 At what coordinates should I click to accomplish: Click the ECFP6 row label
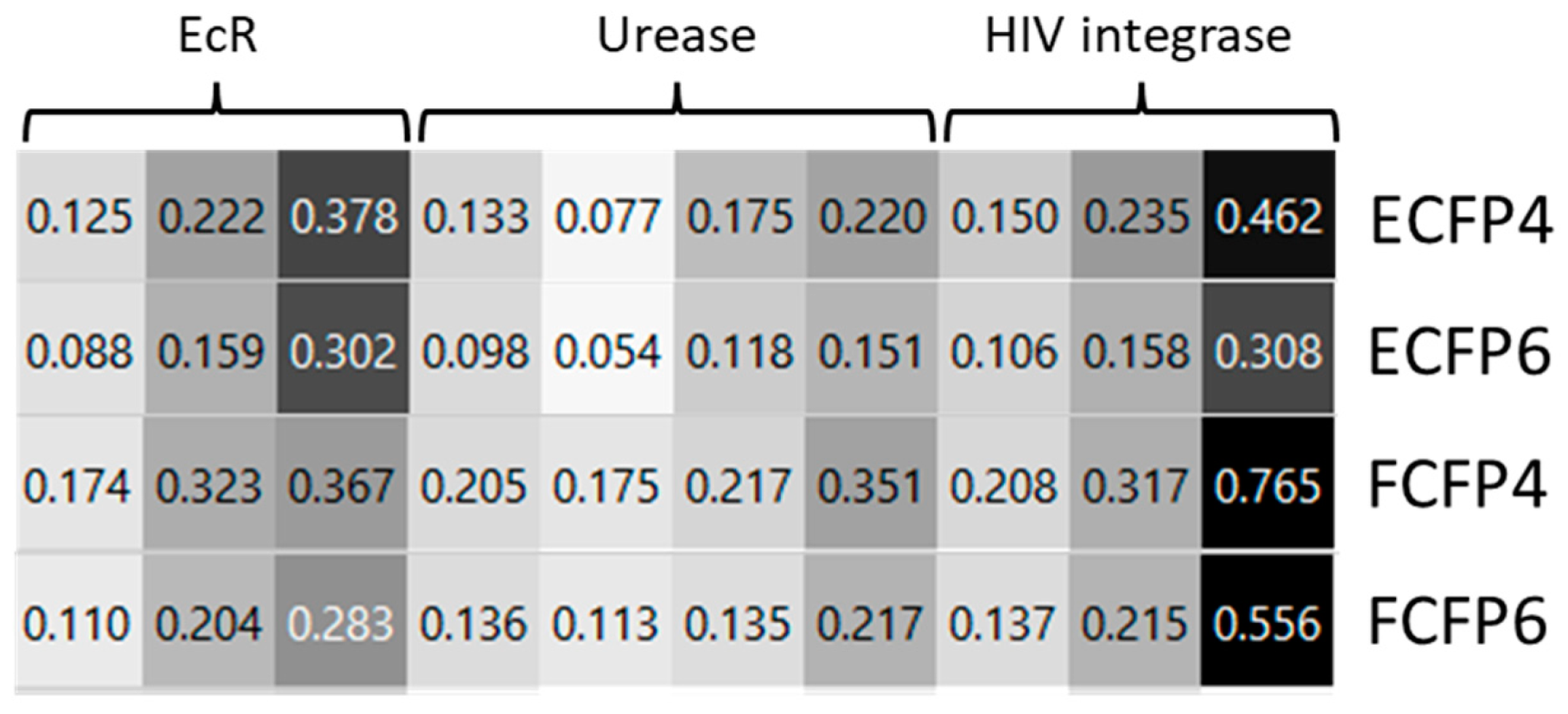click(x=1460, y=353)
